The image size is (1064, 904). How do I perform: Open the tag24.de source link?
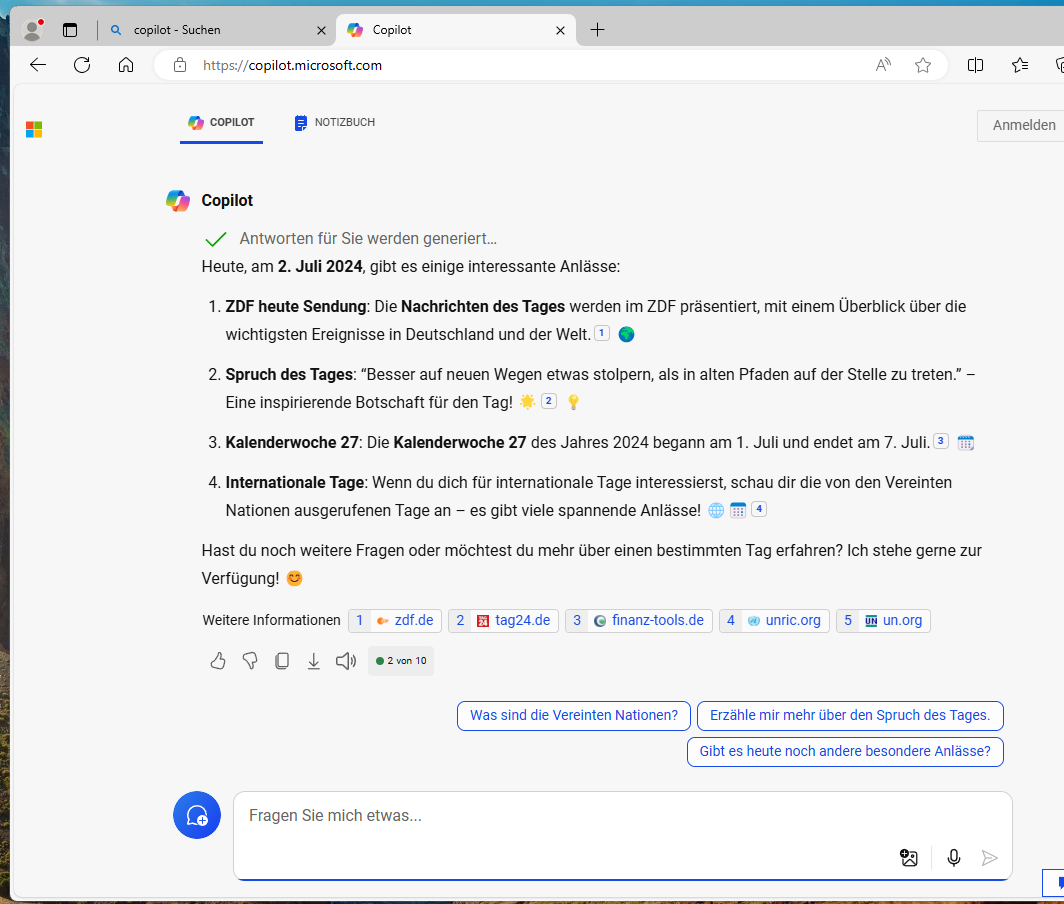504,620
